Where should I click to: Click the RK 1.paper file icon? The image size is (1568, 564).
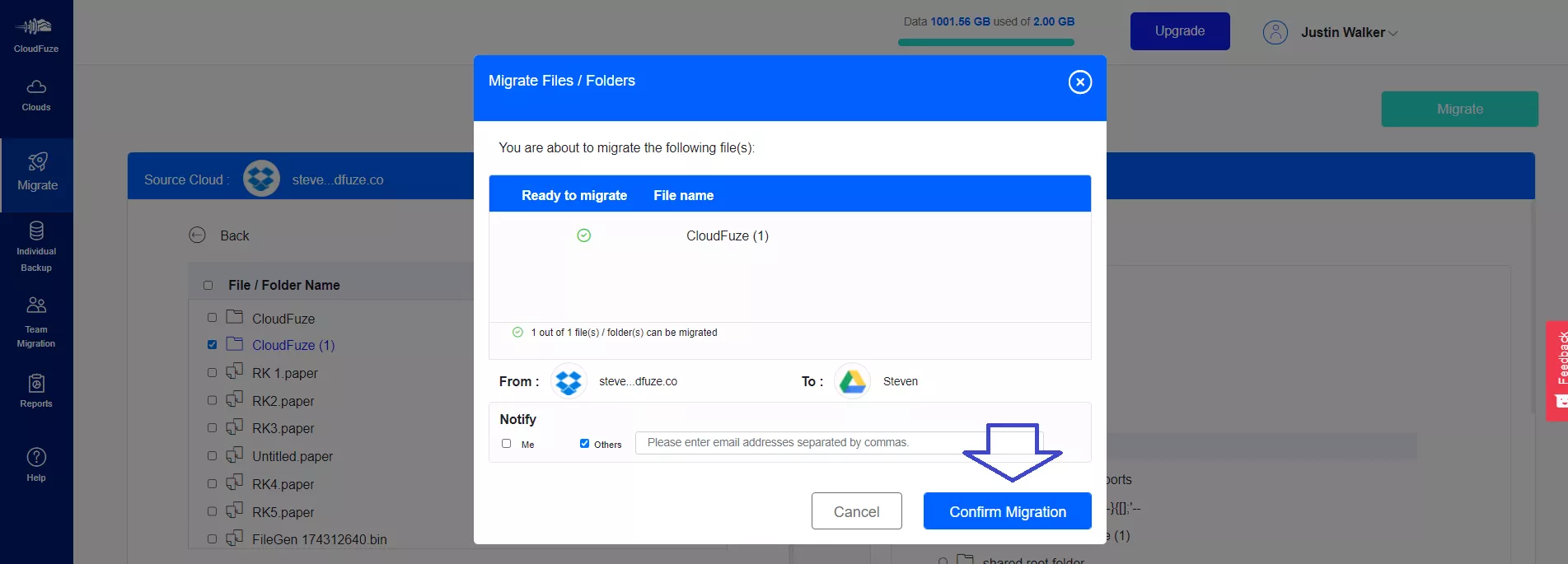point(235,371)
